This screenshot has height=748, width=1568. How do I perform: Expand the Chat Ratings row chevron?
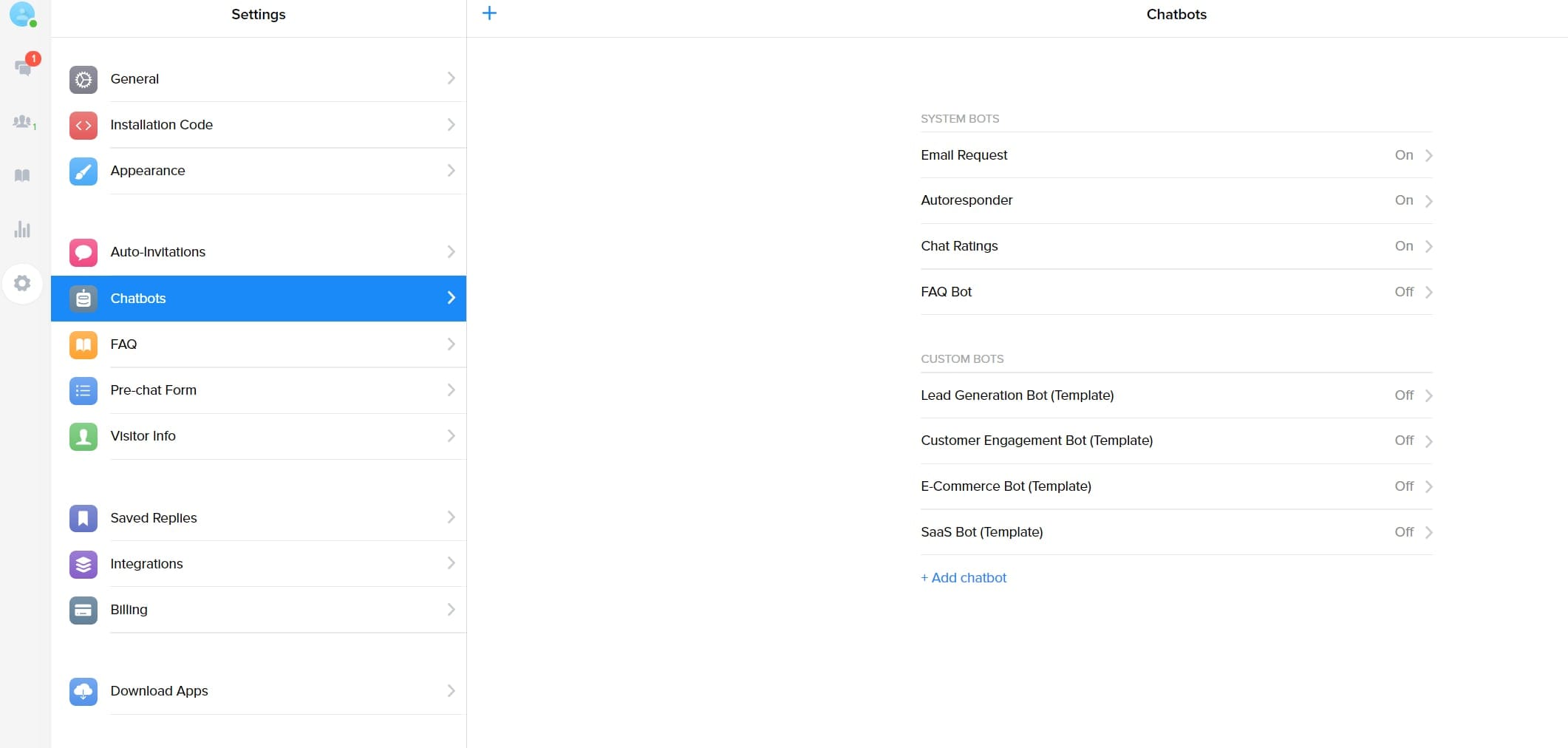coord(1428,246)
